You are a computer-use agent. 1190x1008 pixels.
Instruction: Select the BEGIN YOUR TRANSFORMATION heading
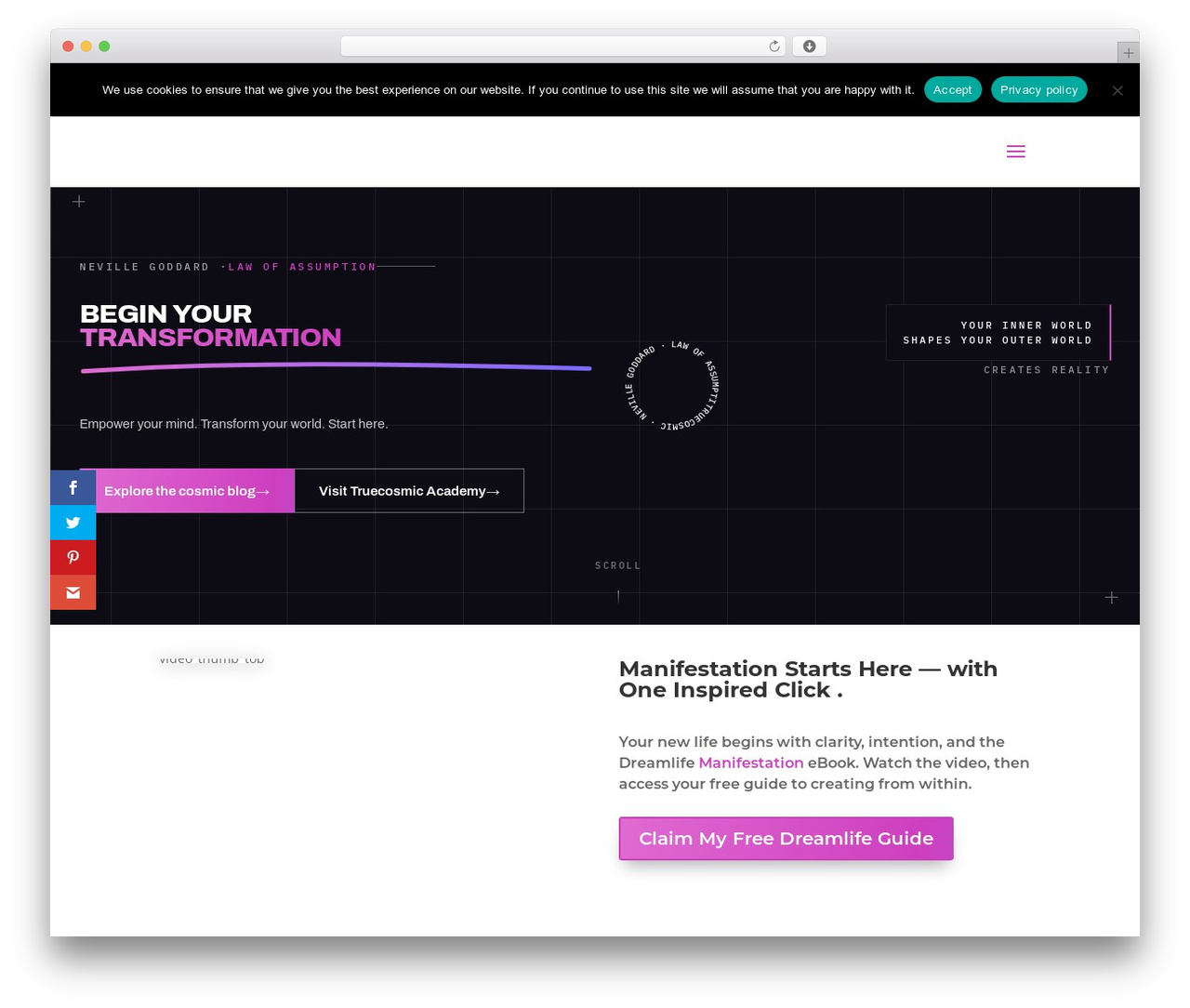(x=210, y=325)
